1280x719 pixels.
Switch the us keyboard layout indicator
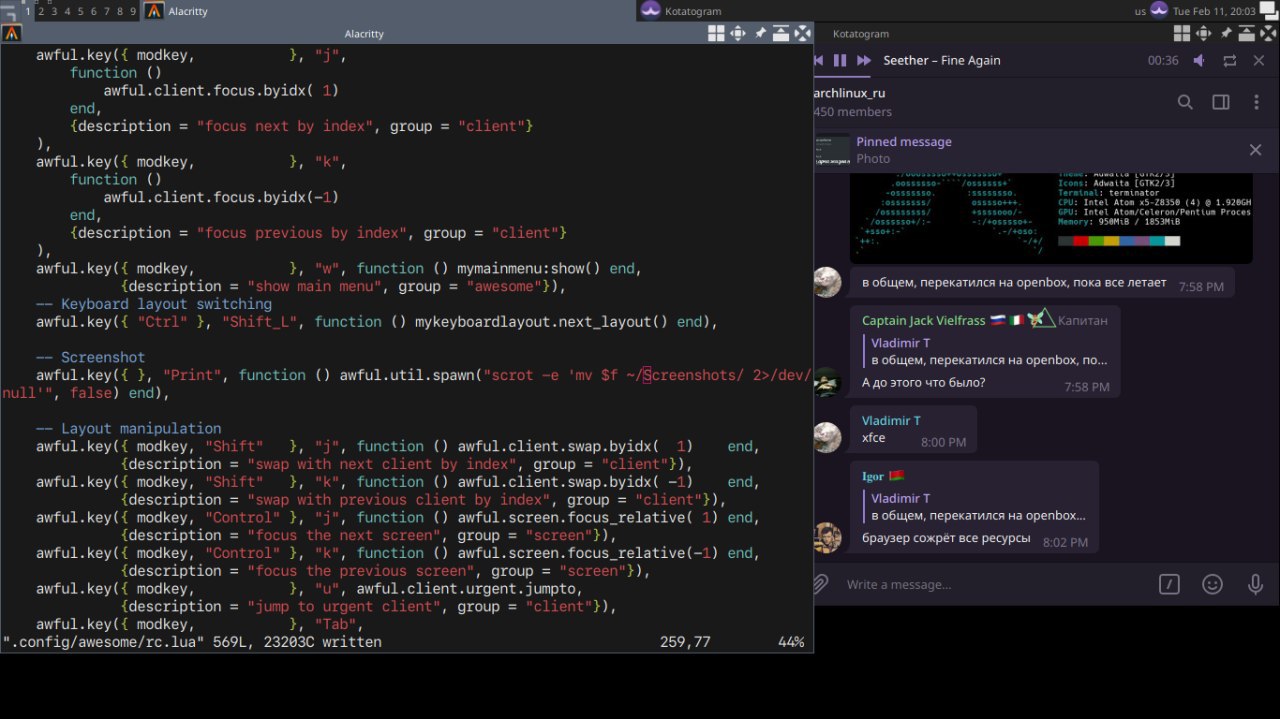pyautogui.click(x=1140, y=12)
